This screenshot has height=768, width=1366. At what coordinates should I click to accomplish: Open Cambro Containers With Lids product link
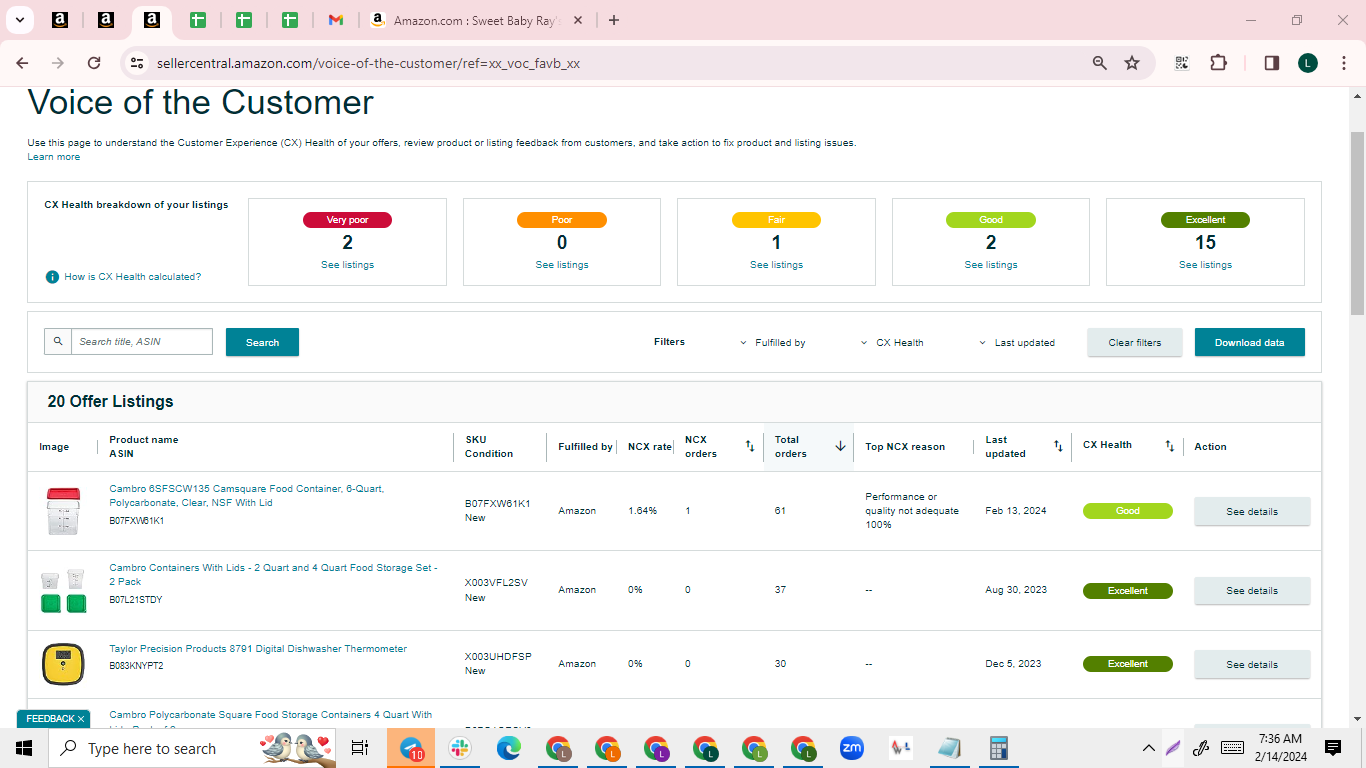[x=273, y=574]
